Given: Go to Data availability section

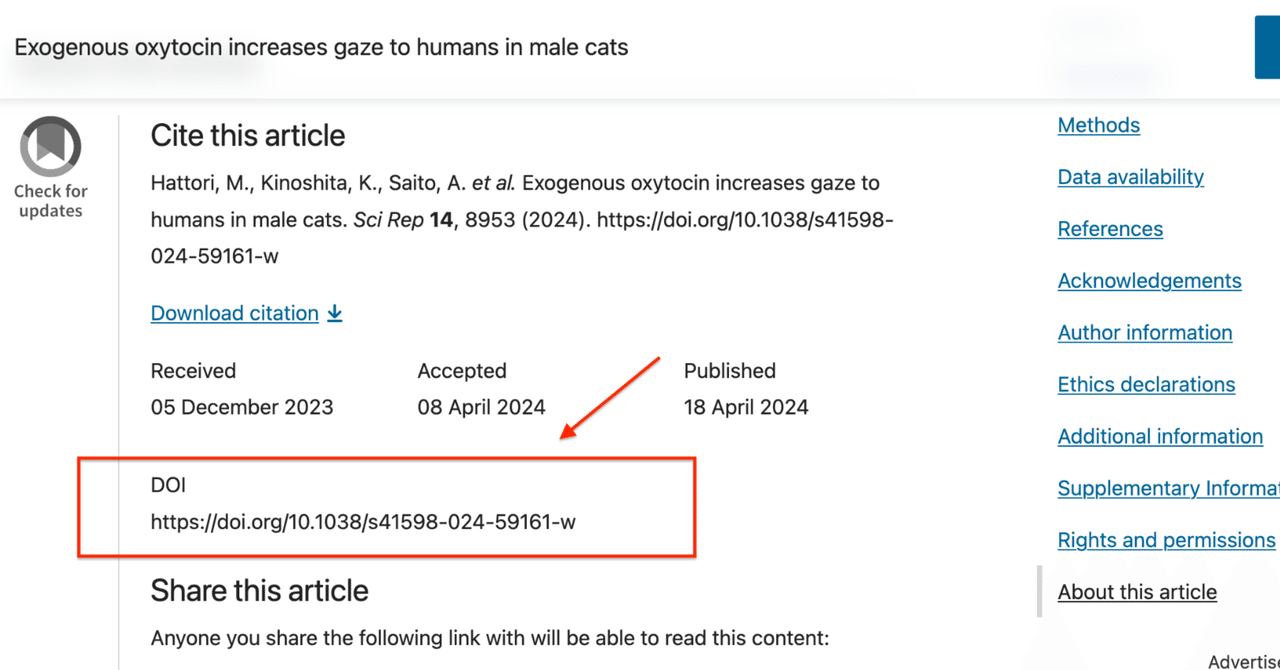Looking at the screenshot, I should coord(1131,177).
